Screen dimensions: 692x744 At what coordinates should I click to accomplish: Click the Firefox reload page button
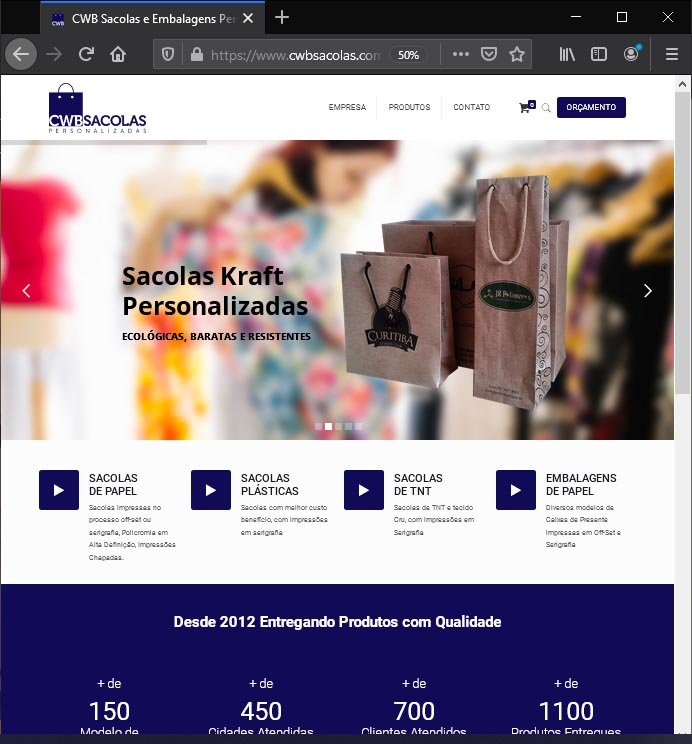pos(87,54)
